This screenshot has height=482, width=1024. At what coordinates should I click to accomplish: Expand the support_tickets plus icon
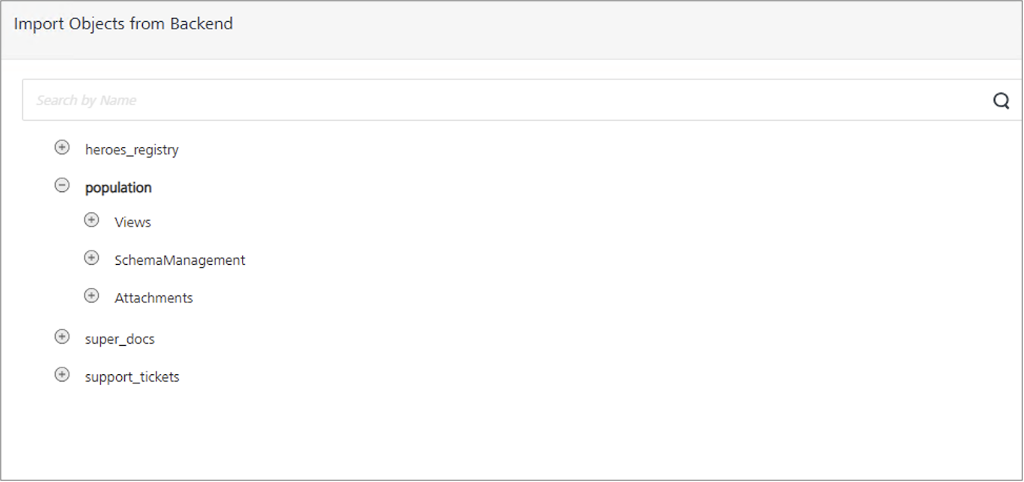[62, 376]
